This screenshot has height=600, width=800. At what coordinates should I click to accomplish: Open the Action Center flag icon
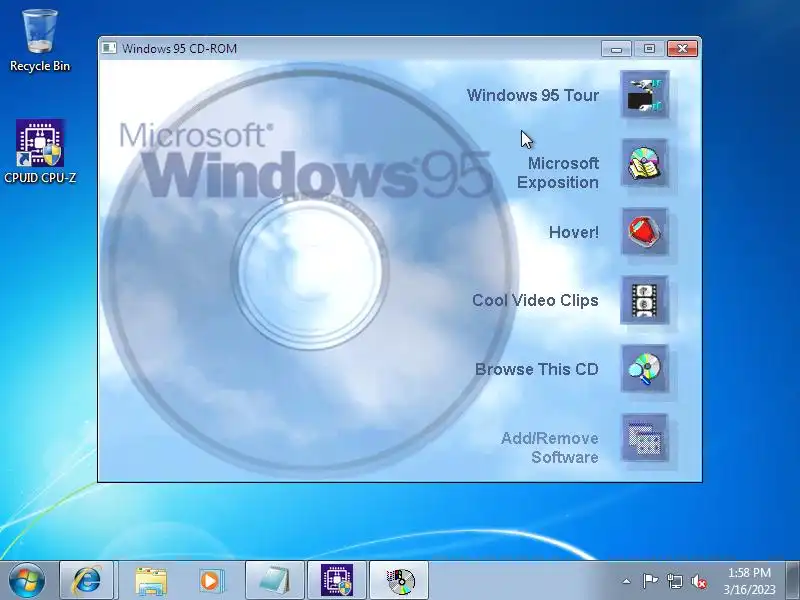point(650,581)
